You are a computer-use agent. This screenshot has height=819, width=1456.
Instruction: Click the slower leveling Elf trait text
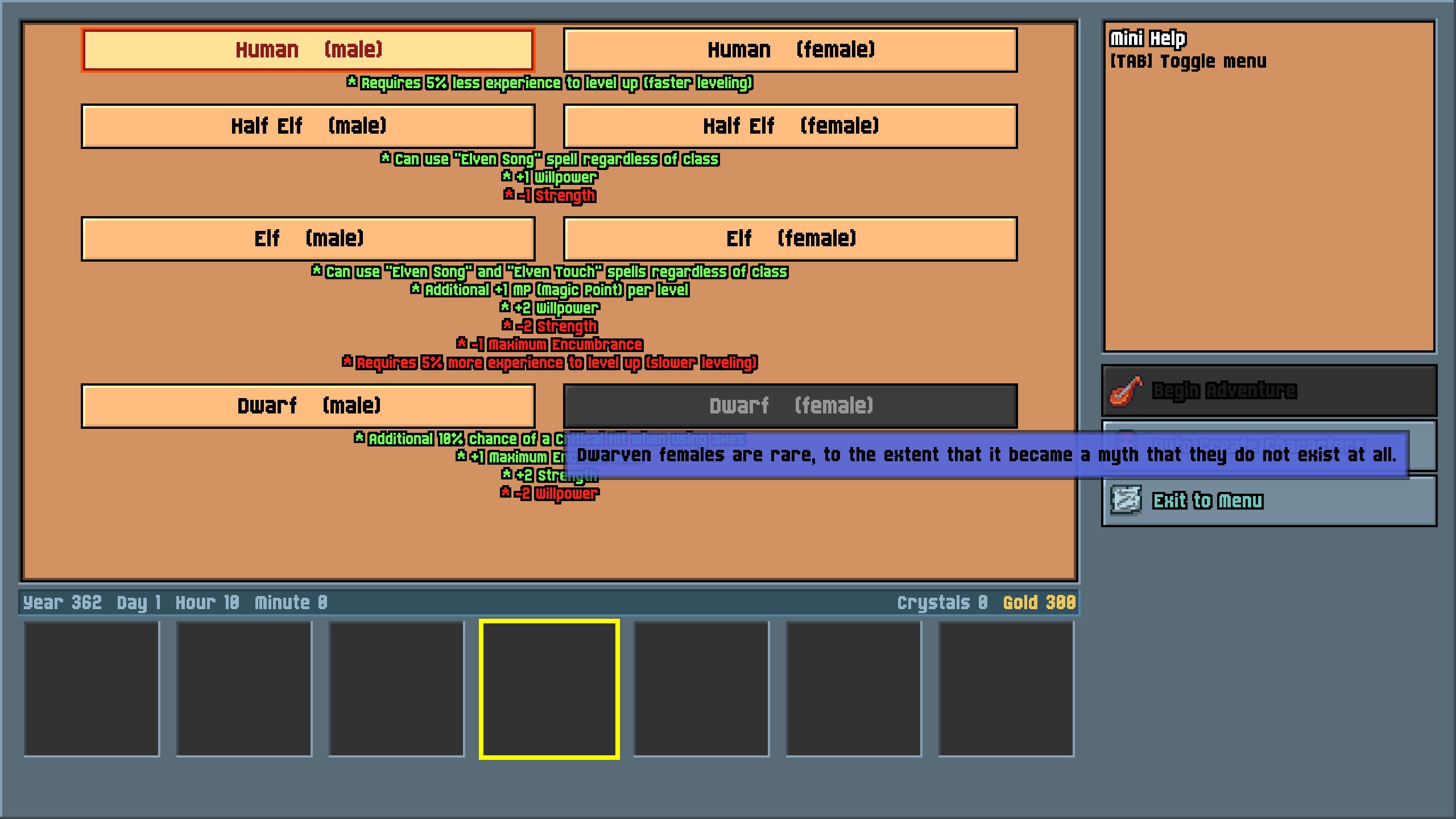(x=550, y=363)
